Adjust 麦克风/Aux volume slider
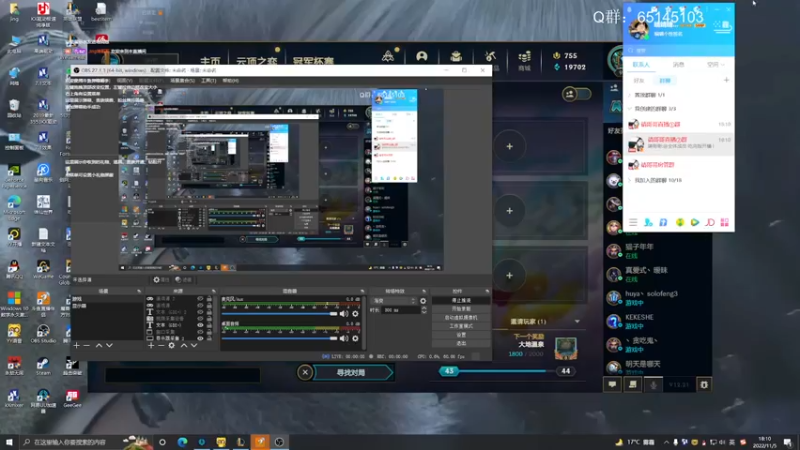Viewport: 800px width, 450px height. coord(280,313)
